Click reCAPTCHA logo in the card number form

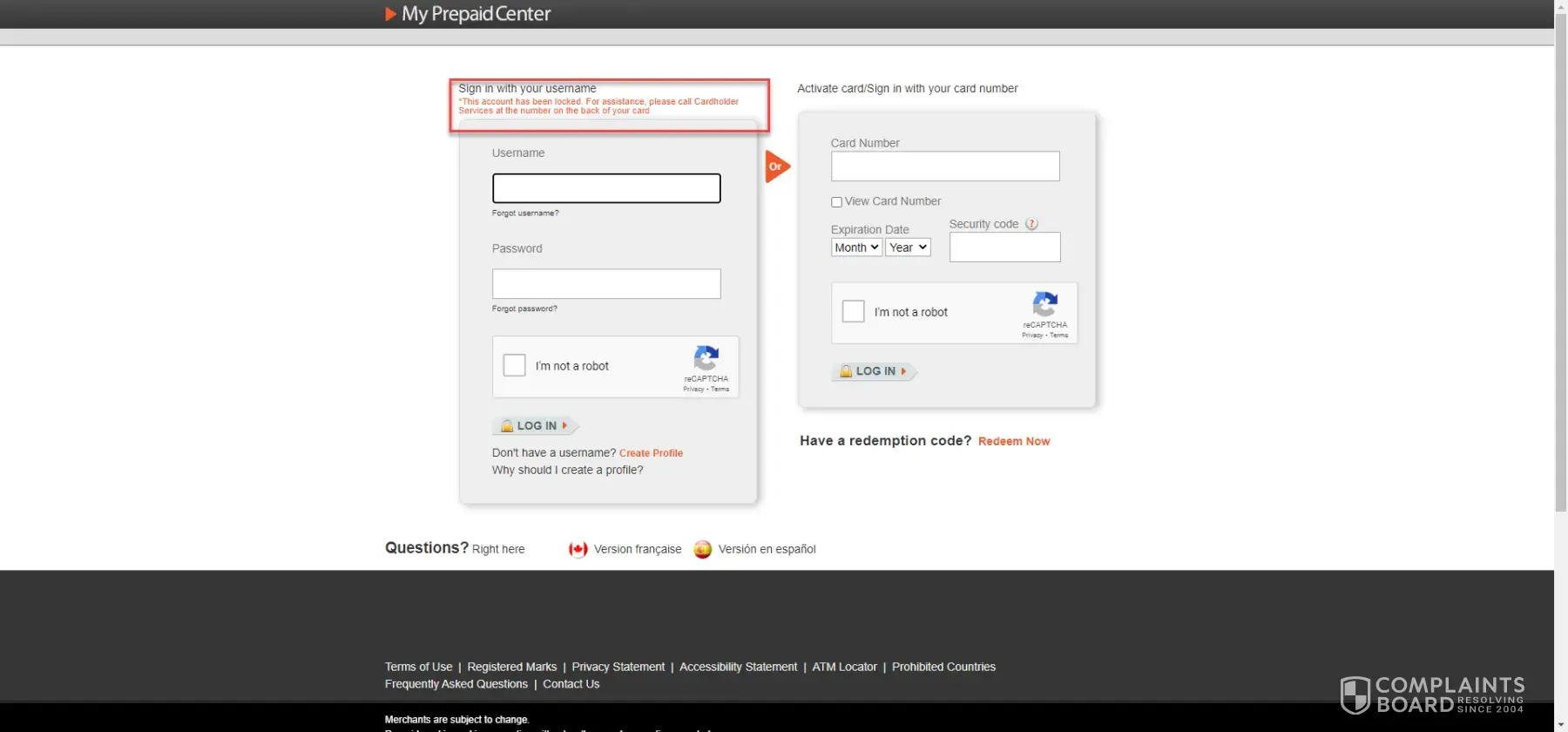pos(1045,304)
